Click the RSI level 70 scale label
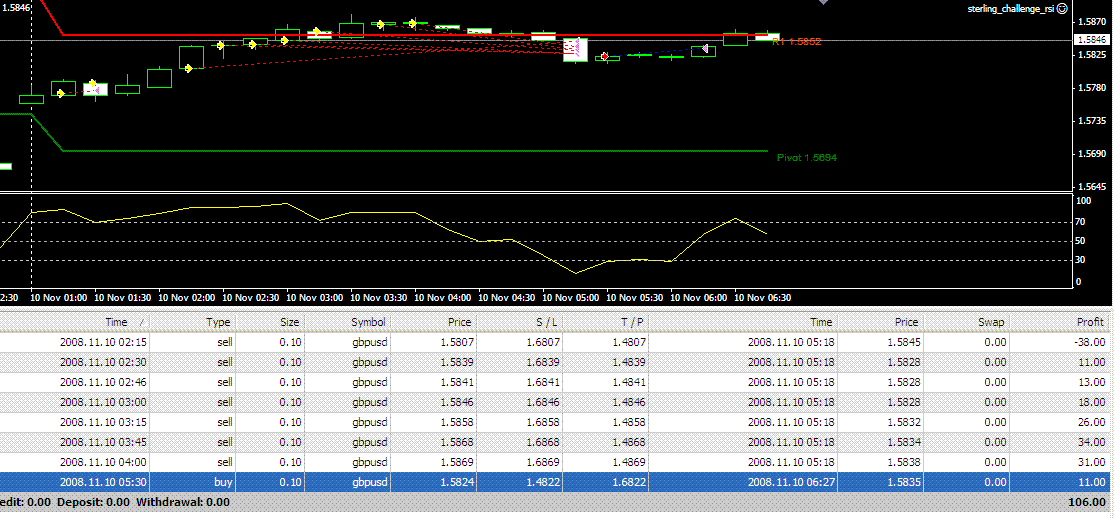Screen dimensions: 1114x518 click(x=1081, y=222)
